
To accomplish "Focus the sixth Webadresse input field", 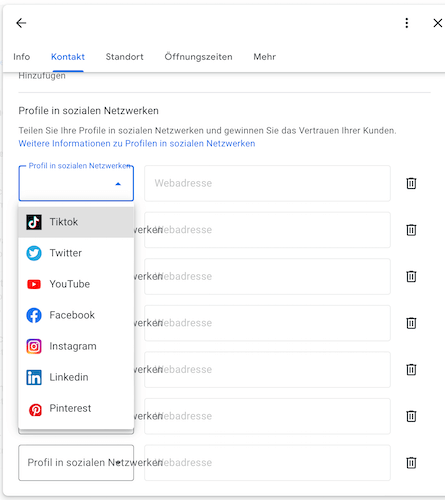I will (267, 416).
